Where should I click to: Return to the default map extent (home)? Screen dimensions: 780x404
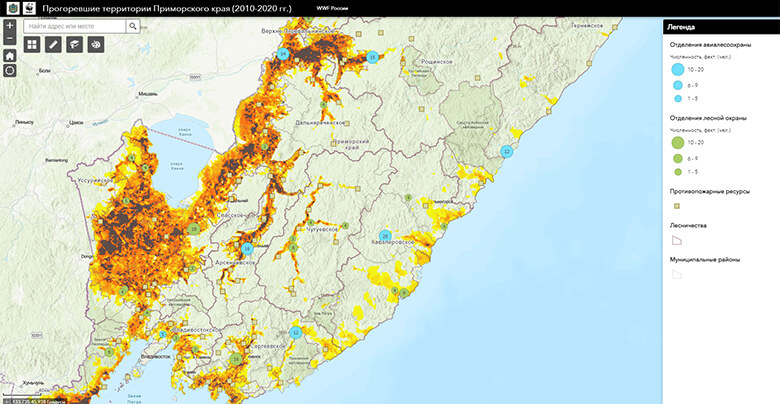coord(10,56)
